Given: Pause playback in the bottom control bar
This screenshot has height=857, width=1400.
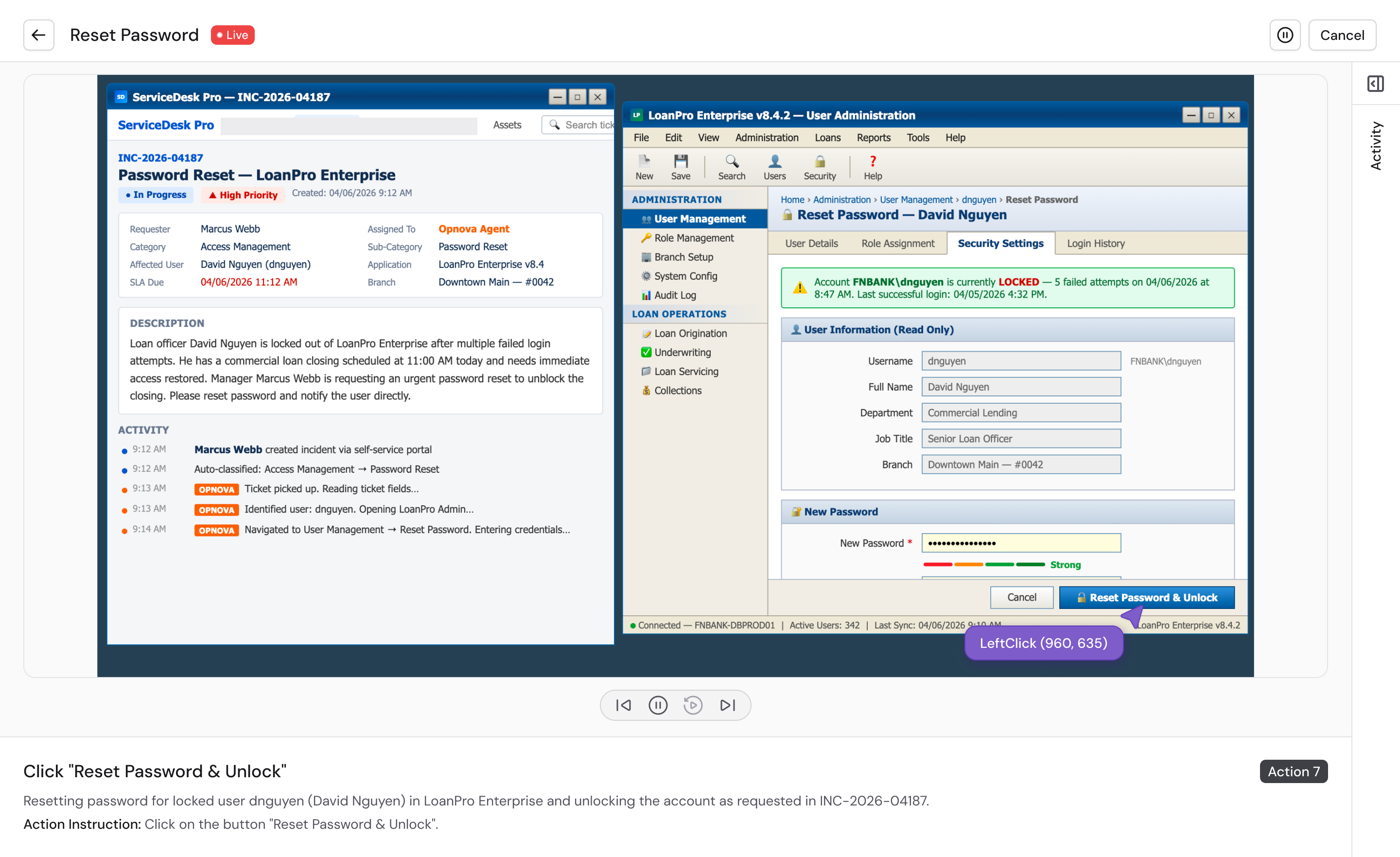Looking at the screenshot, I should tap(658, 705).
